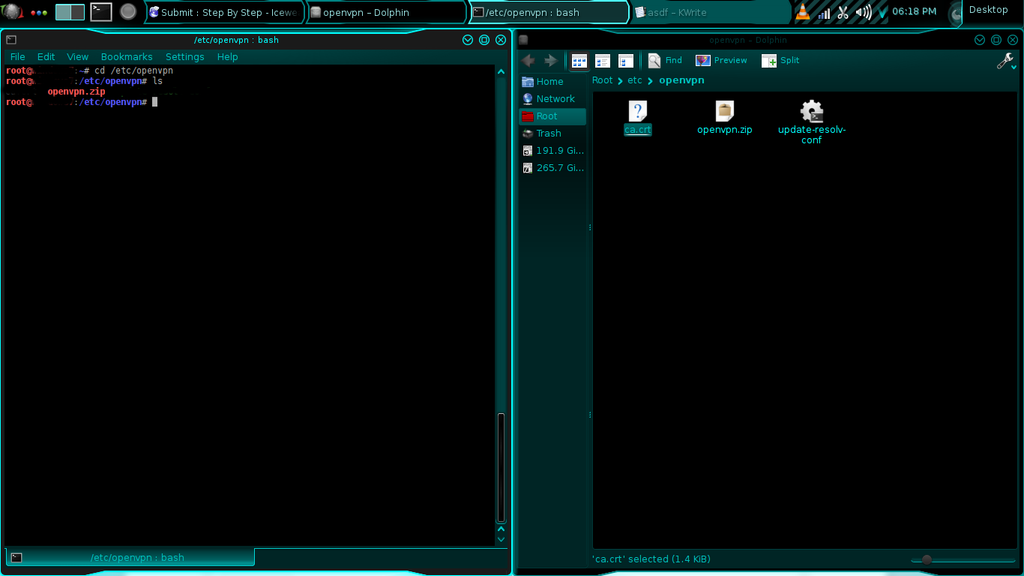Switch Dolphin to Icons view mode

click(x=579, y=61)
